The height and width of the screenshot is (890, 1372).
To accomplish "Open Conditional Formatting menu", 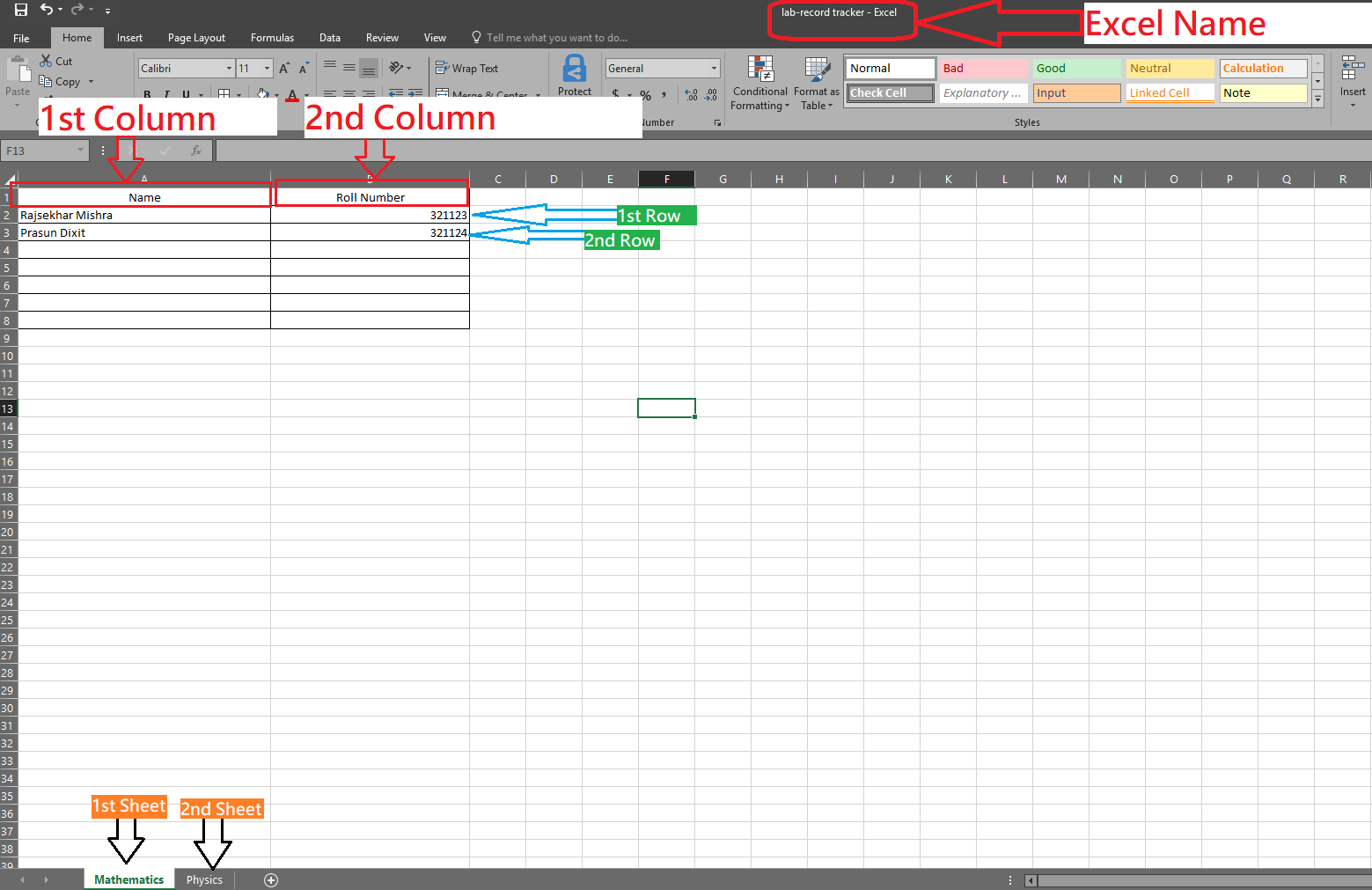I will (x=759, y=85).
